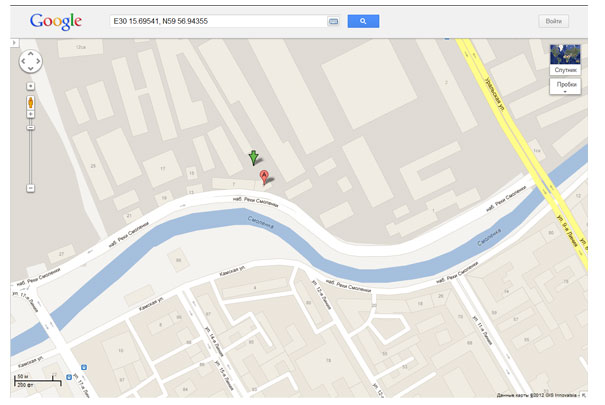Pan the map left with the arrow
The width and height of the screenshot is (605, 405).
pyautogui.click(x=24, y=61)
